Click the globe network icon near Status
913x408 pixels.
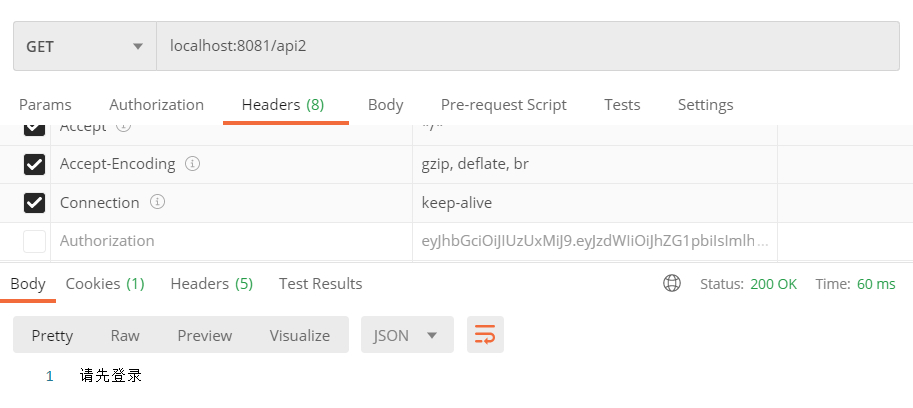pos(672,283)
